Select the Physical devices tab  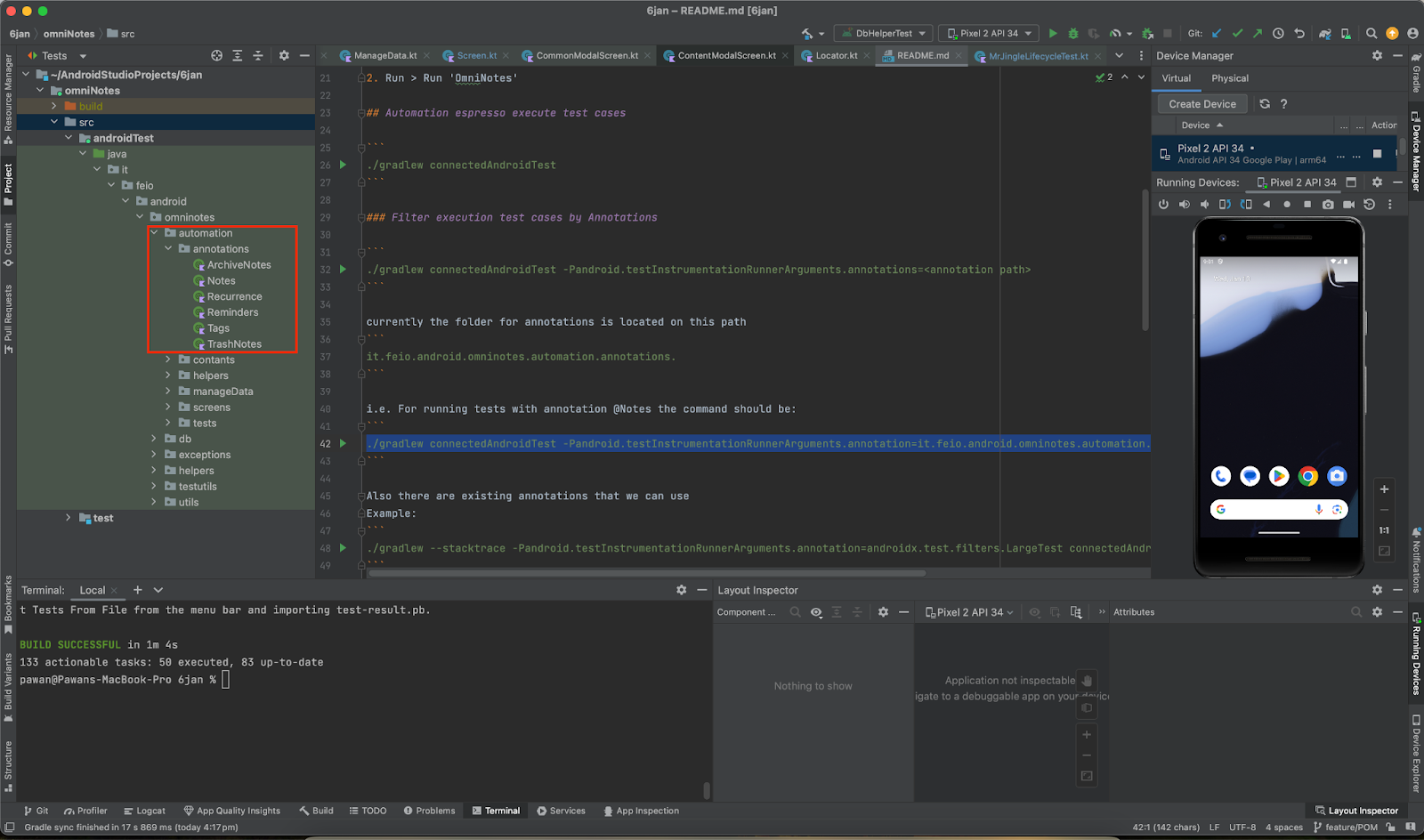(1230, 78)
